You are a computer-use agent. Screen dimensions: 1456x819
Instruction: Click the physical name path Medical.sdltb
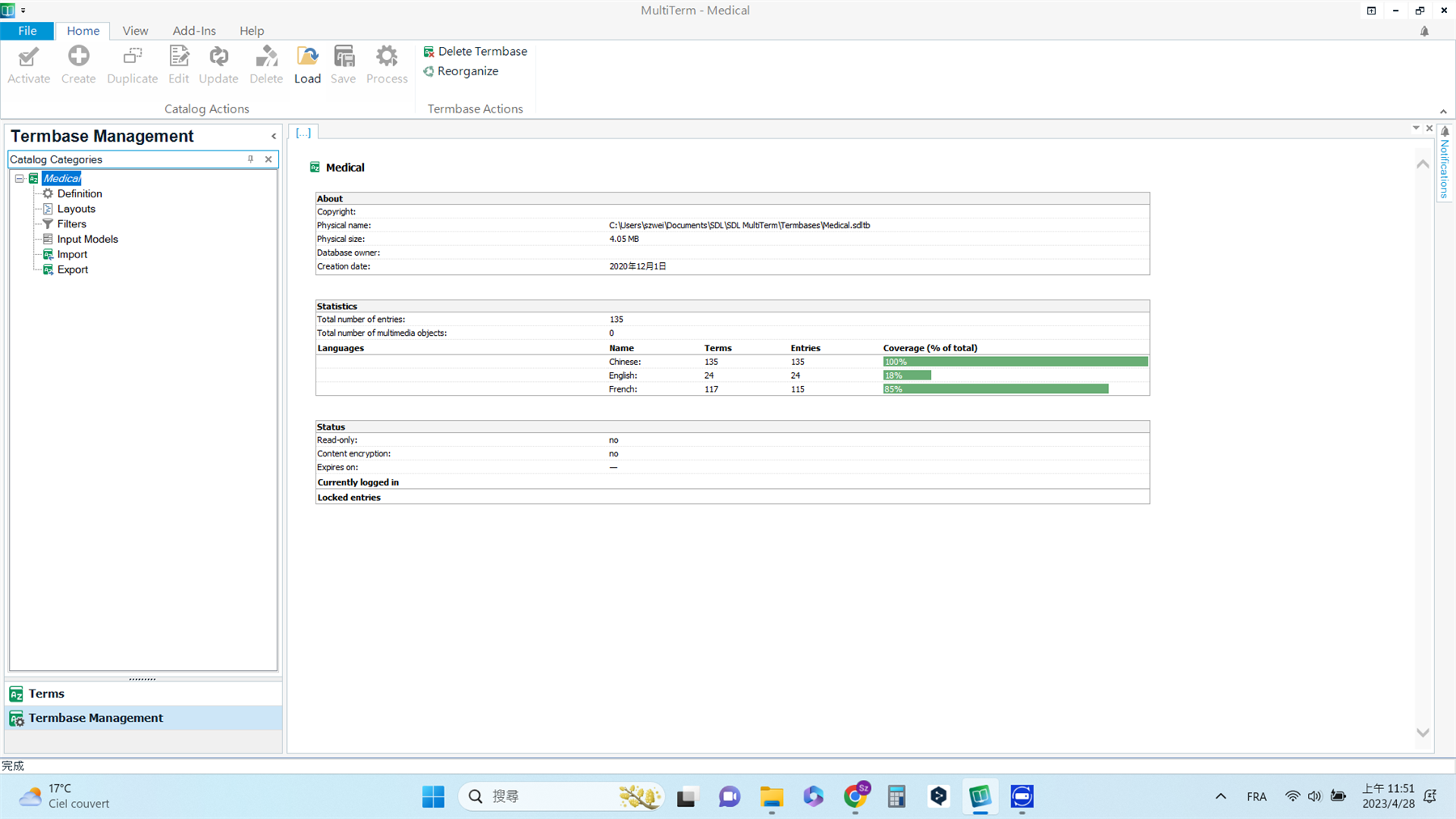pos(739,226)
